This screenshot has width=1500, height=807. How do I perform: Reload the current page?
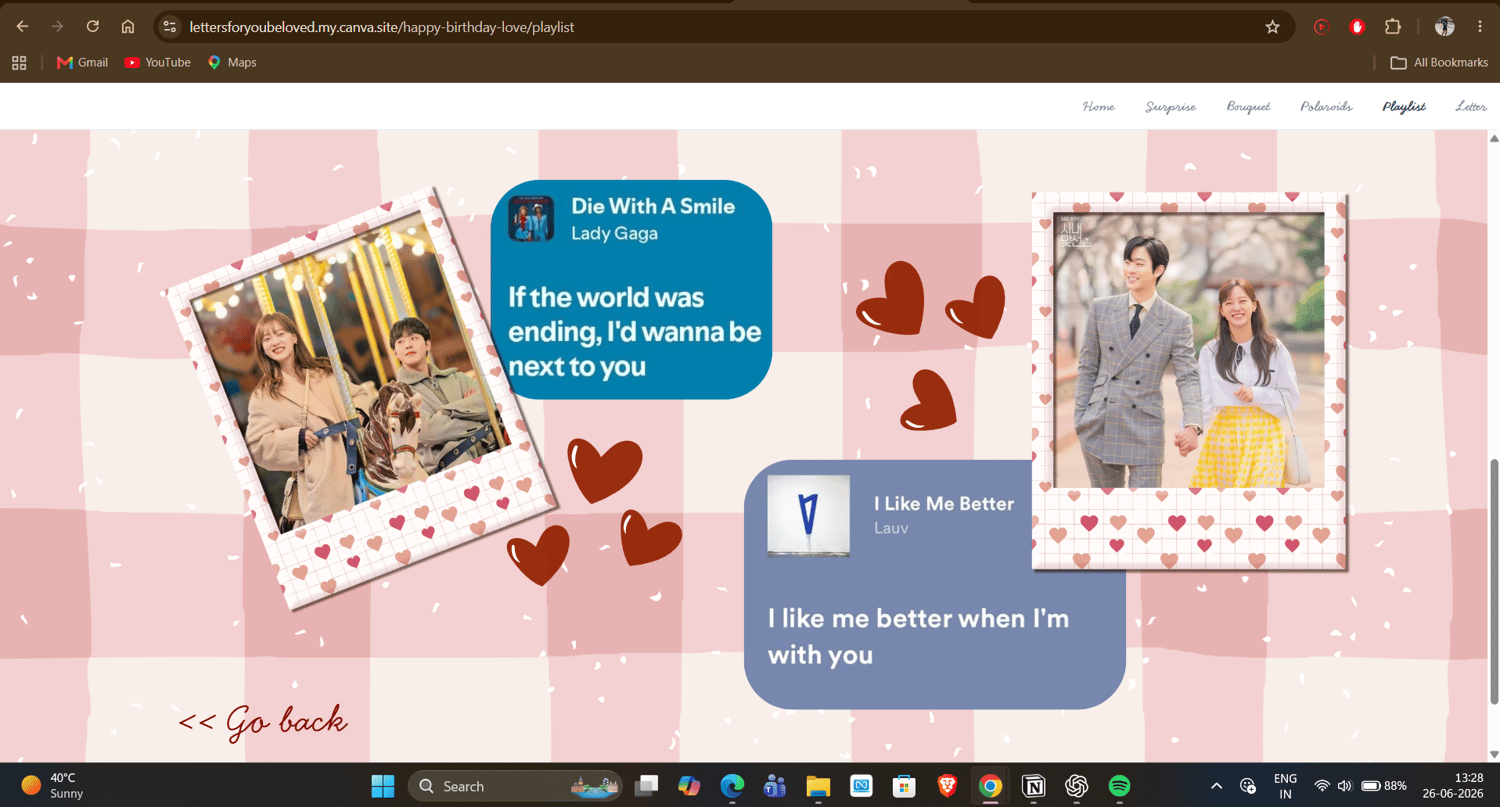(x=93, y=27)
